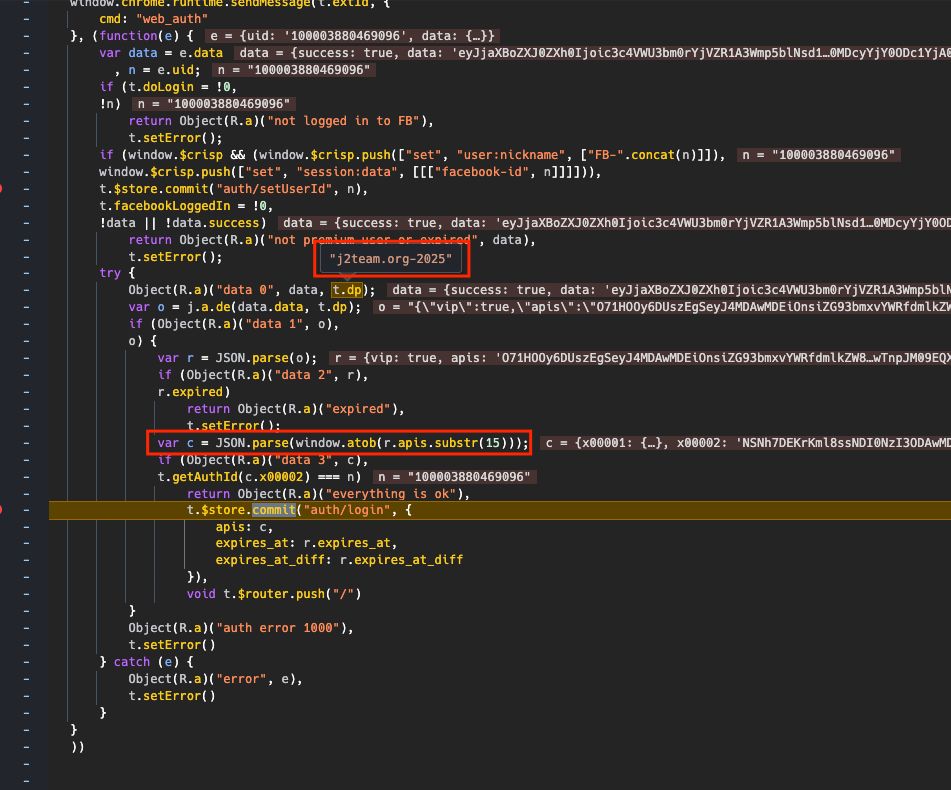The height and width of the screenshot is (790, 951).
Task: Click the gutter marker beside the catch (e) line
Action: click(x=26, y=662)
